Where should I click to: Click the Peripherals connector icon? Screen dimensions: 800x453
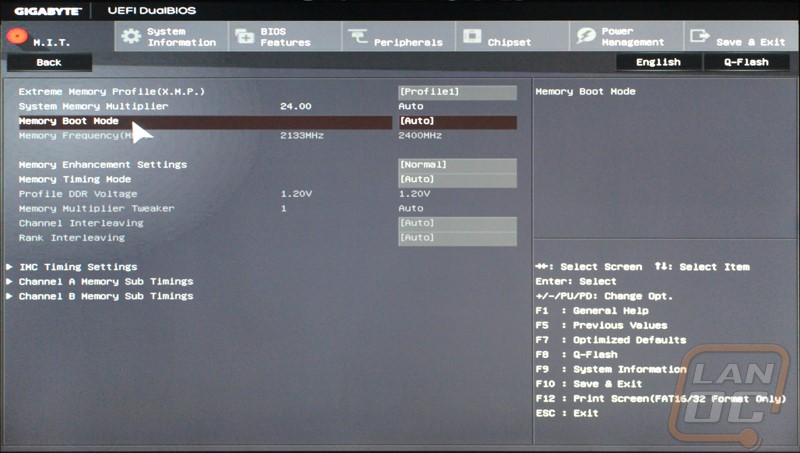[358, 36]
